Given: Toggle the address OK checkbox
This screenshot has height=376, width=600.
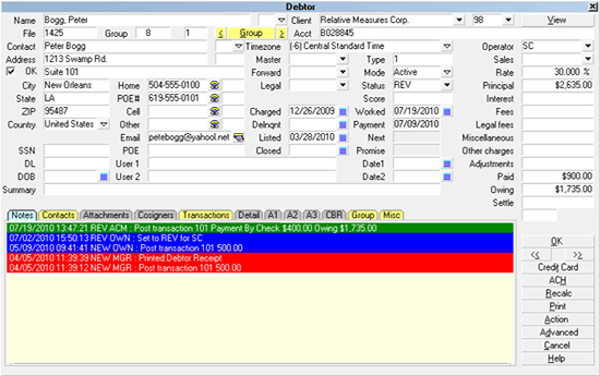Looking at the screenshot, I should point(10,72).
